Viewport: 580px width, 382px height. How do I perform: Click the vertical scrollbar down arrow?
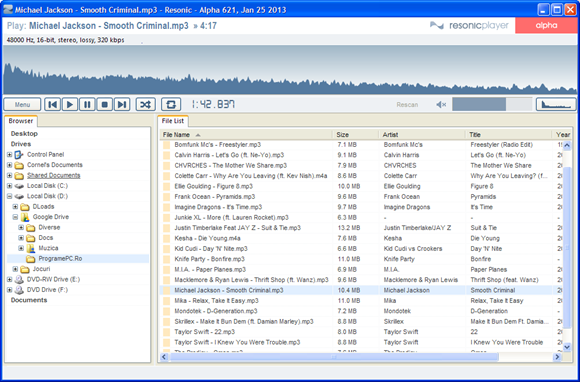567,346
